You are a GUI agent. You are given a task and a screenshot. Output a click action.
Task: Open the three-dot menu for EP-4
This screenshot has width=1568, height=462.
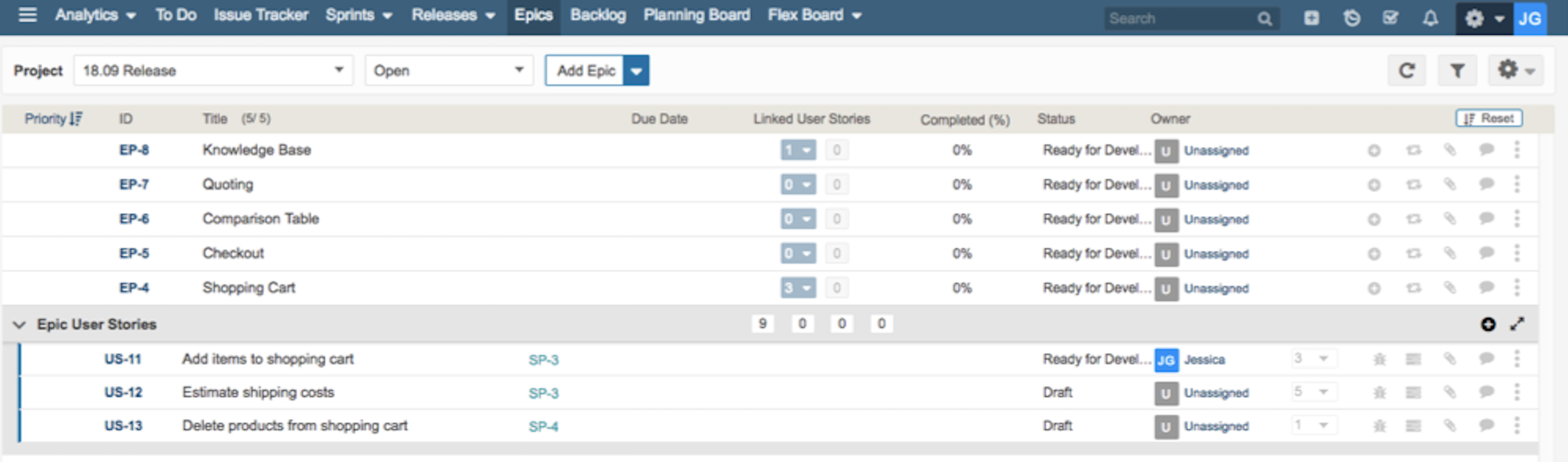point(1517,288)
